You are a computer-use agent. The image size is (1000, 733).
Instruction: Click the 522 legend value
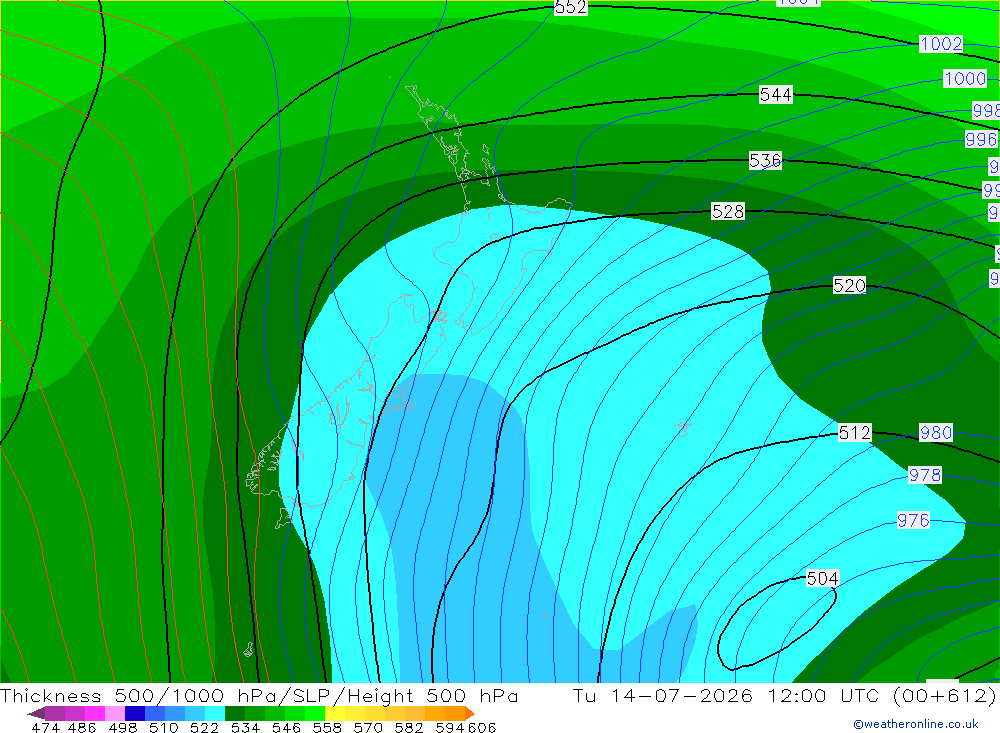tap(205, 727)
